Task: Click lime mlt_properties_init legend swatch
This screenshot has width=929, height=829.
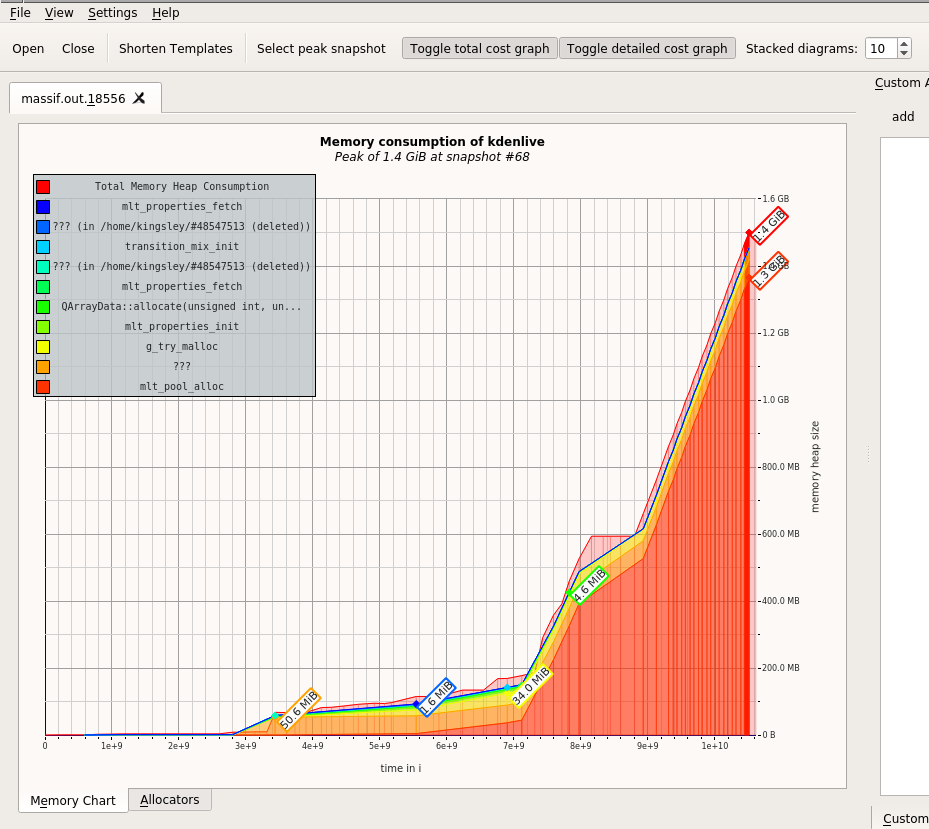Action: (x=43, y=327)
